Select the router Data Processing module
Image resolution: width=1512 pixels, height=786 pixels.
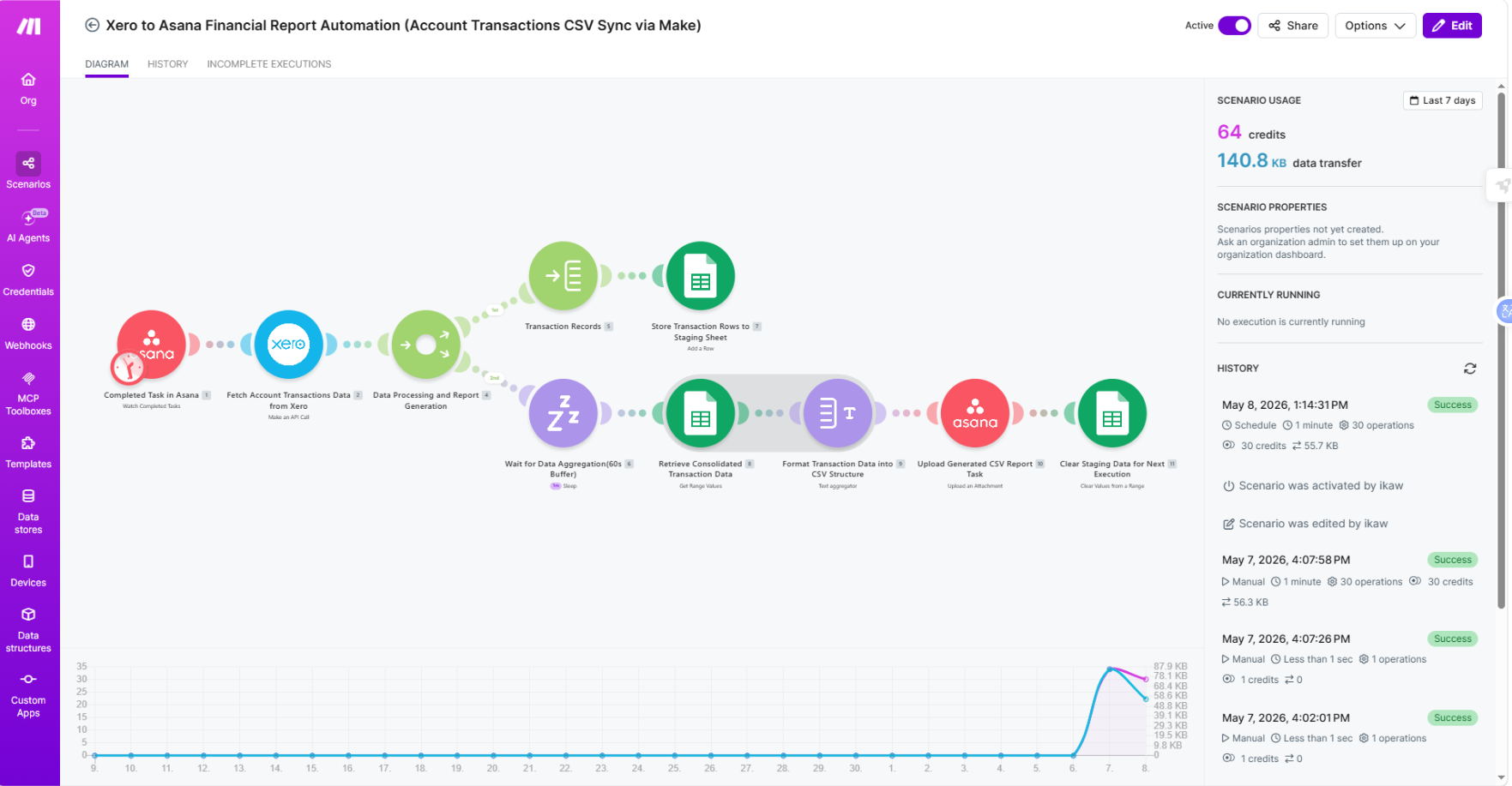pyautogui.click(x=426, y=345)
